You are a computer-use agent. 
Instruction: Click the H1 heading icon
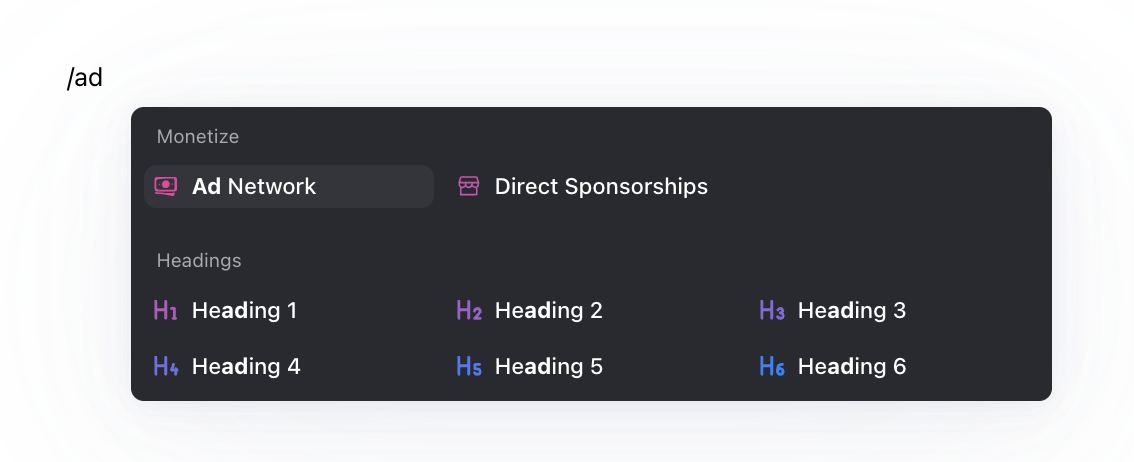[x=166, y=311]
